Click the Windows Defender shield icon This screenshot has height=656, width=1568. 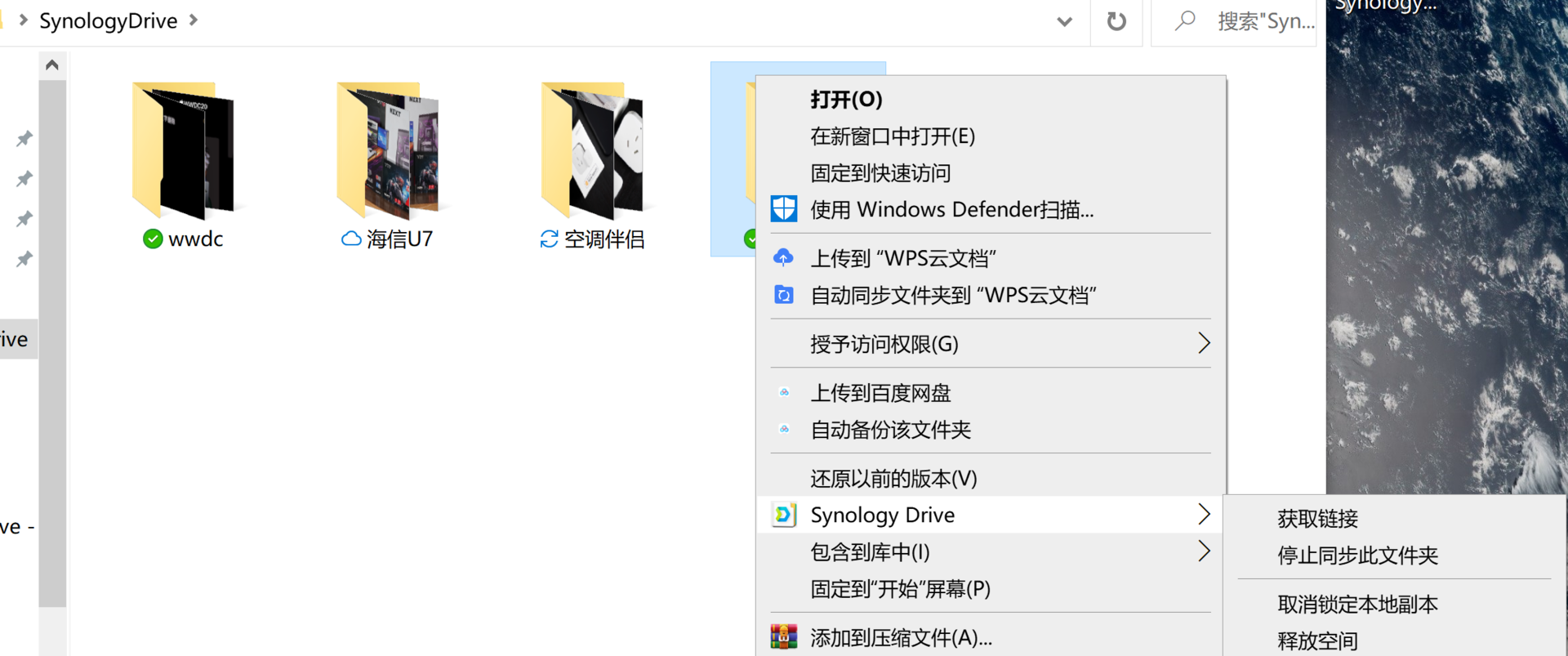pos(784,209)
